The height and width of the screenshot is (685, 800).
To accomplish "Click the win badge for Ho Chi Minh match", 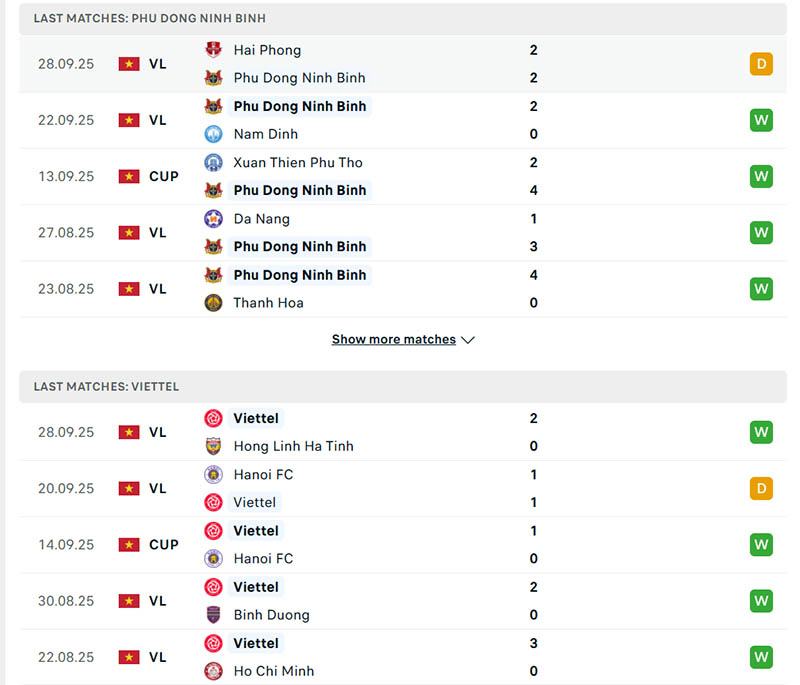I will pyautogui.click(x=761, y=657).
